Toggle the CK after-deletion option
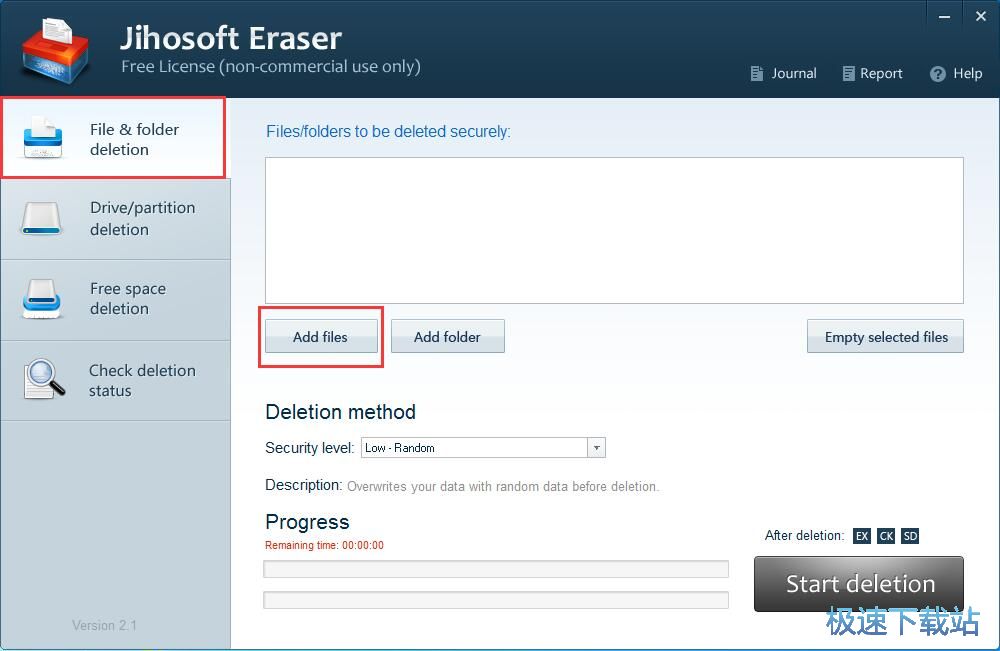This screenshot has height=651, width=1000. tap(886, 536)
